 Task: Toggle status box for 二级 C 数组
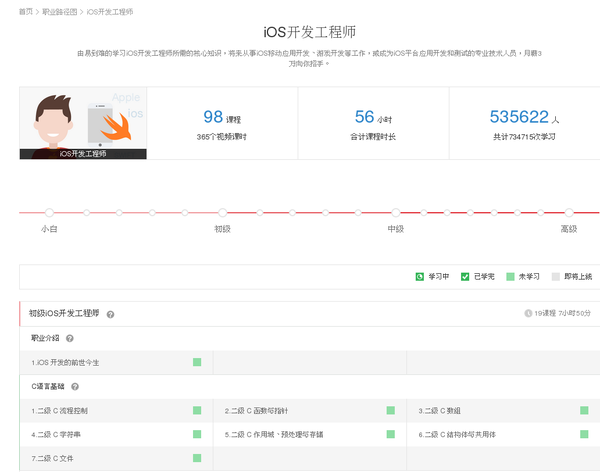pyautogui.click(x=584, y=410)
